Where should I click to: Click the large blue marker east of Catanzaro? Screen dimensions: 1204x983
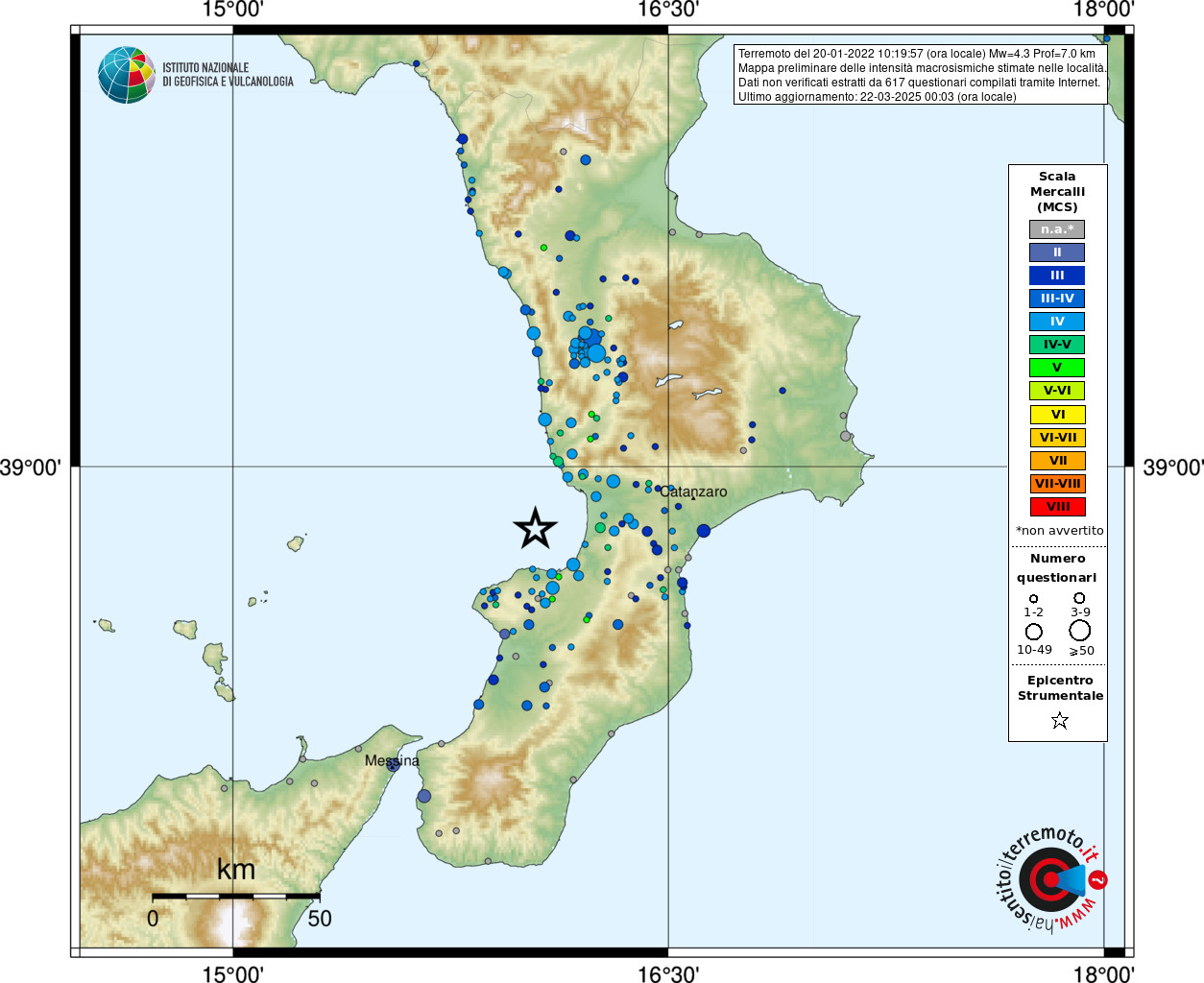point(704,531)
